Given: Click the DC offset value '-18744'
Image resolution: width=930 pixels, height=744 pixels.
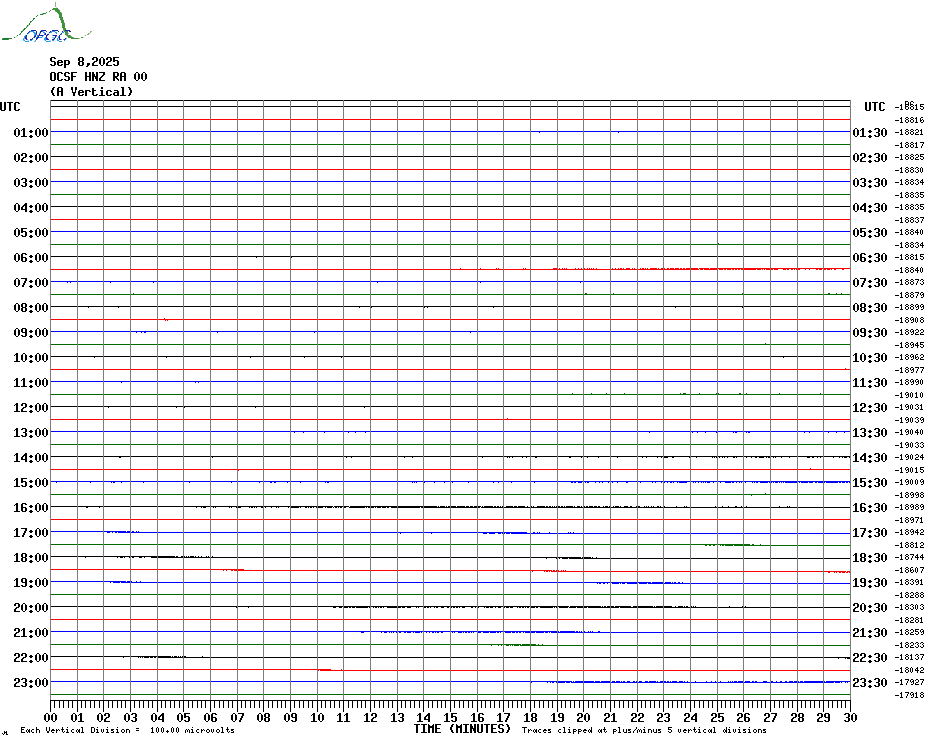Looking at the screenshot, I should [909, 557].
